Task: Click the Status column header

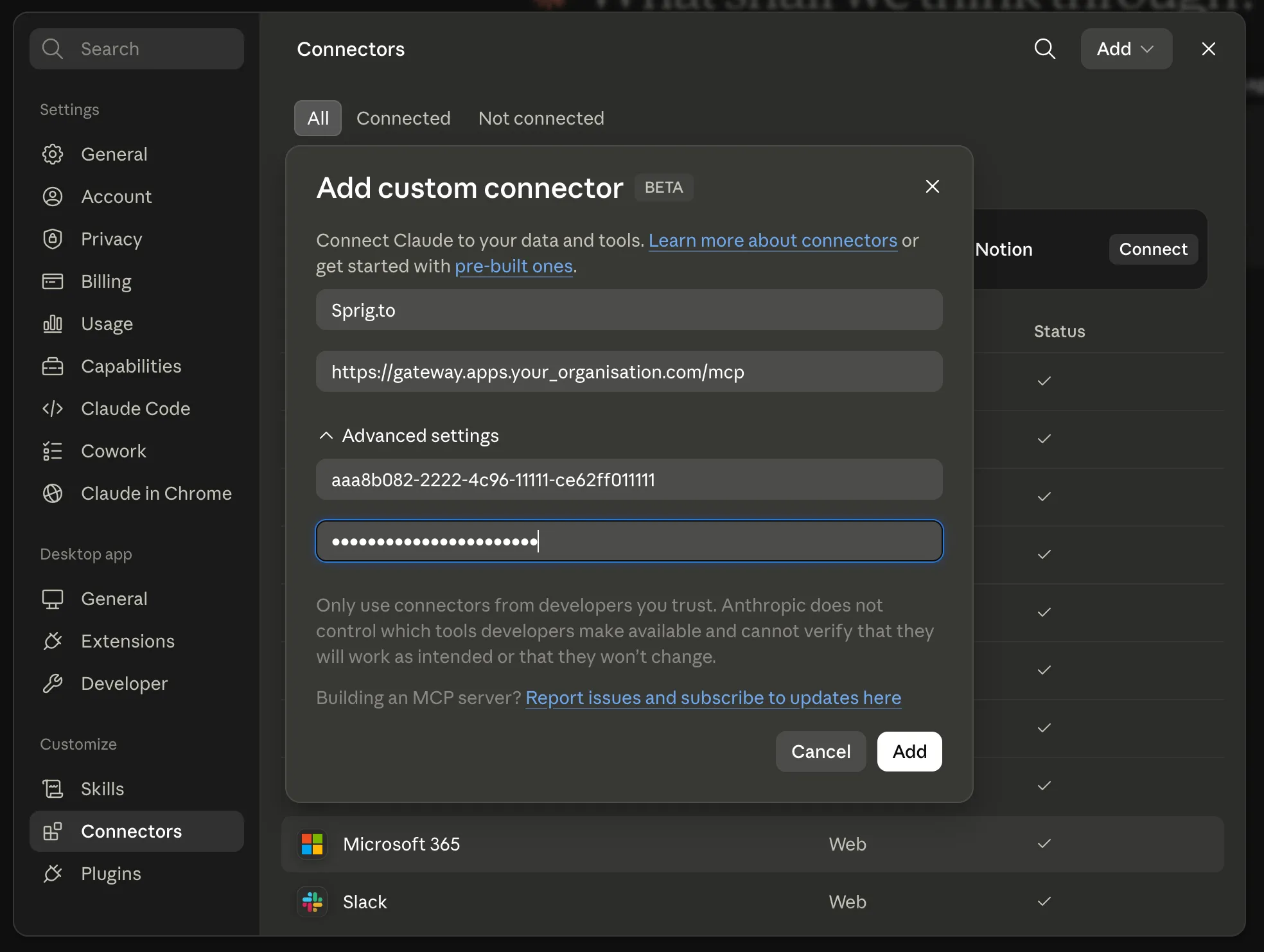Action: tap(1060, 331)
